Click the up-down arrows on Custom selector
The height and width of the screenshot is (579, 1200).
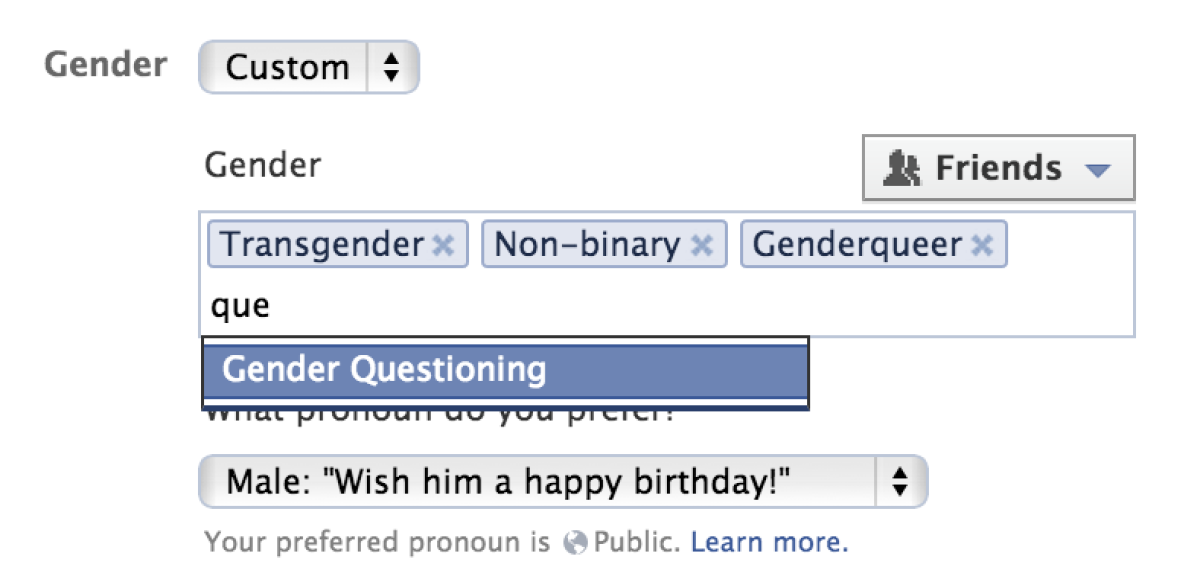click(391, 68)
